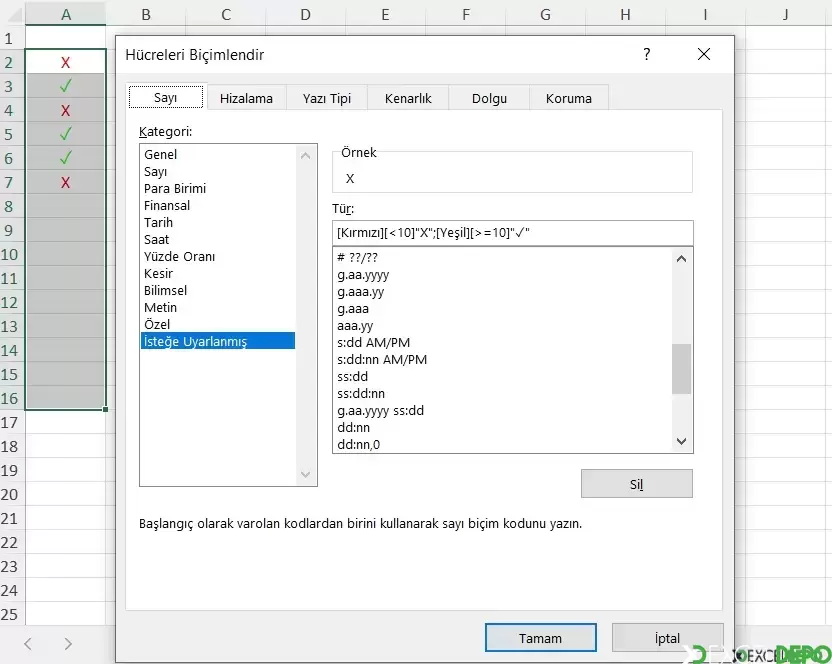Select Genel category
The image size is (832, 664).
tap(218, 154)
